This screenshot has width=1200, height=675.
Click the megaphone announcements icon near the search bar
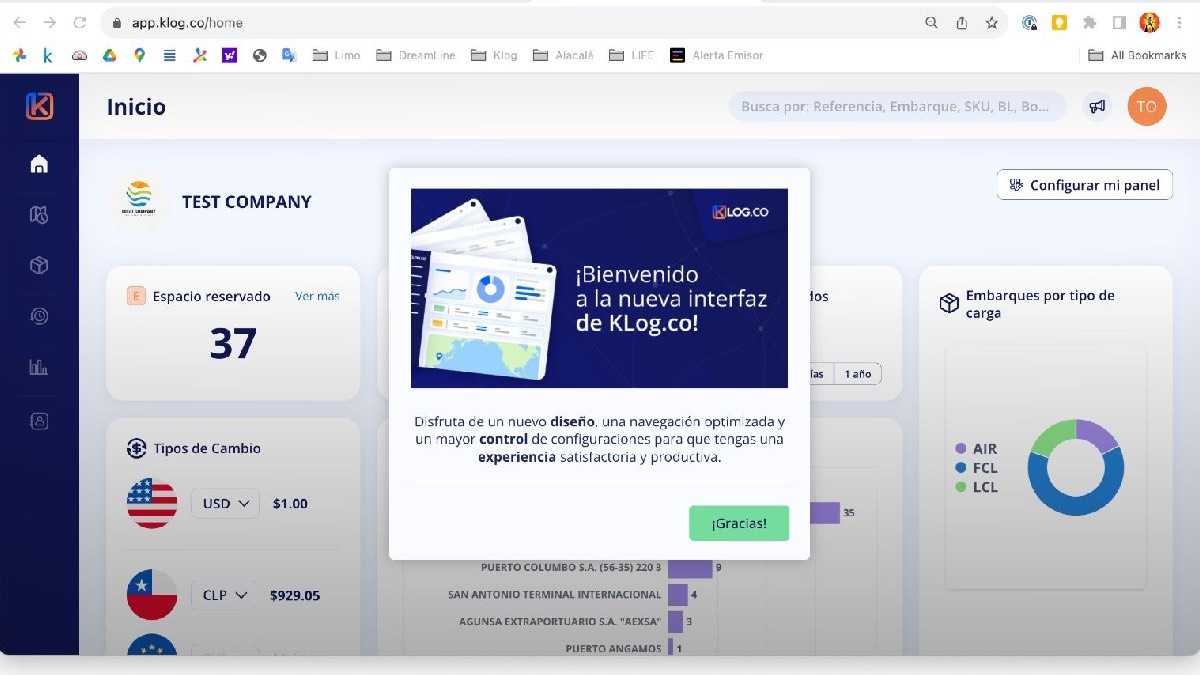1096,106
